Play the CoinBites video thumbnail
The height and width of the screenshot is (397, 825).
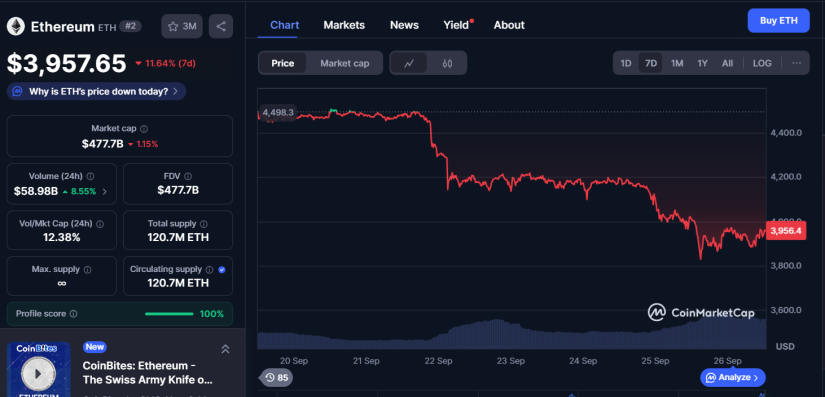pos(38,373)
